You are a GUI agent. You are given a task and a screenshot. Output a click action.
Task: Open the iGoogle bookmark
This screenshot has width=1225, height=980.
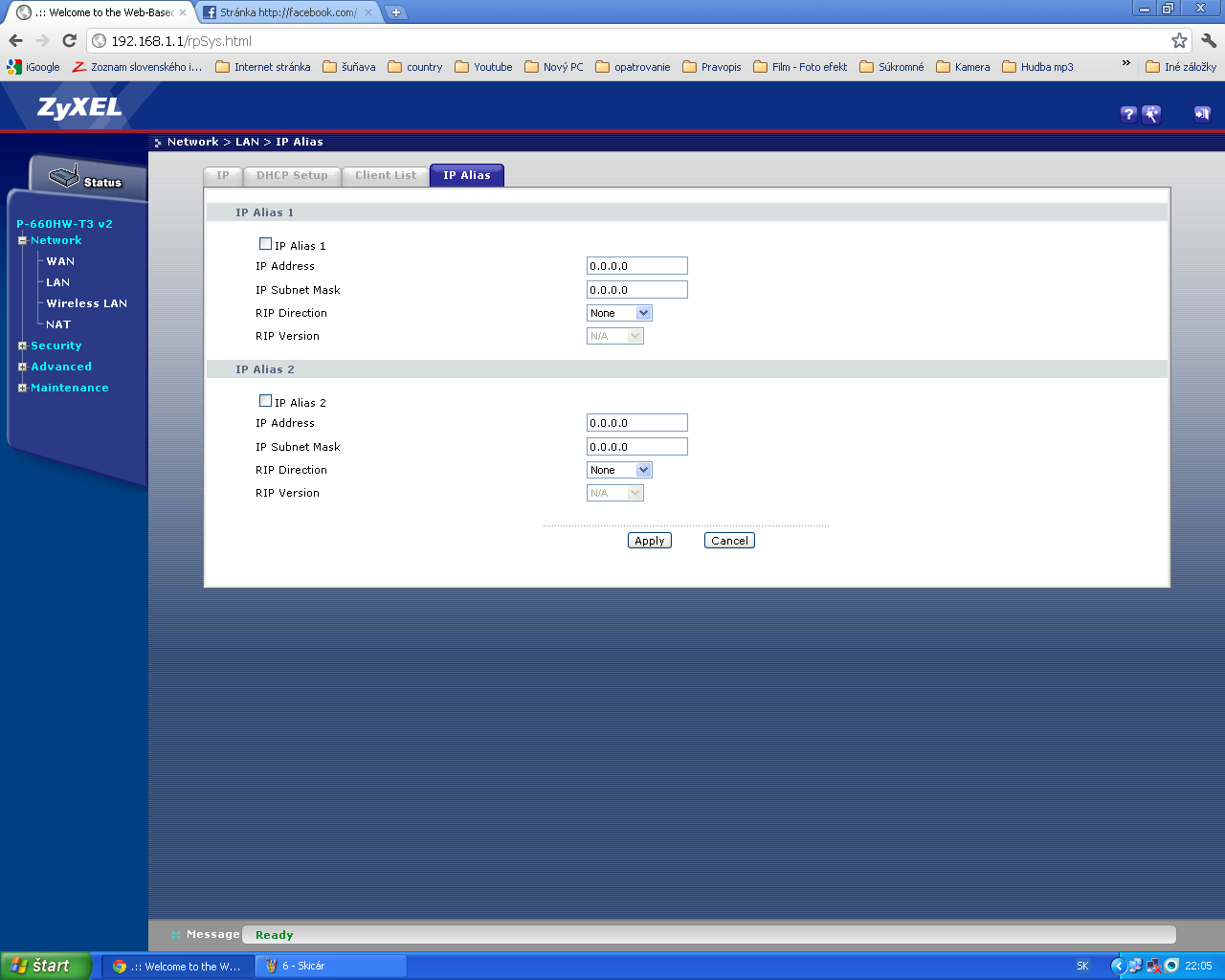[33, 67]
